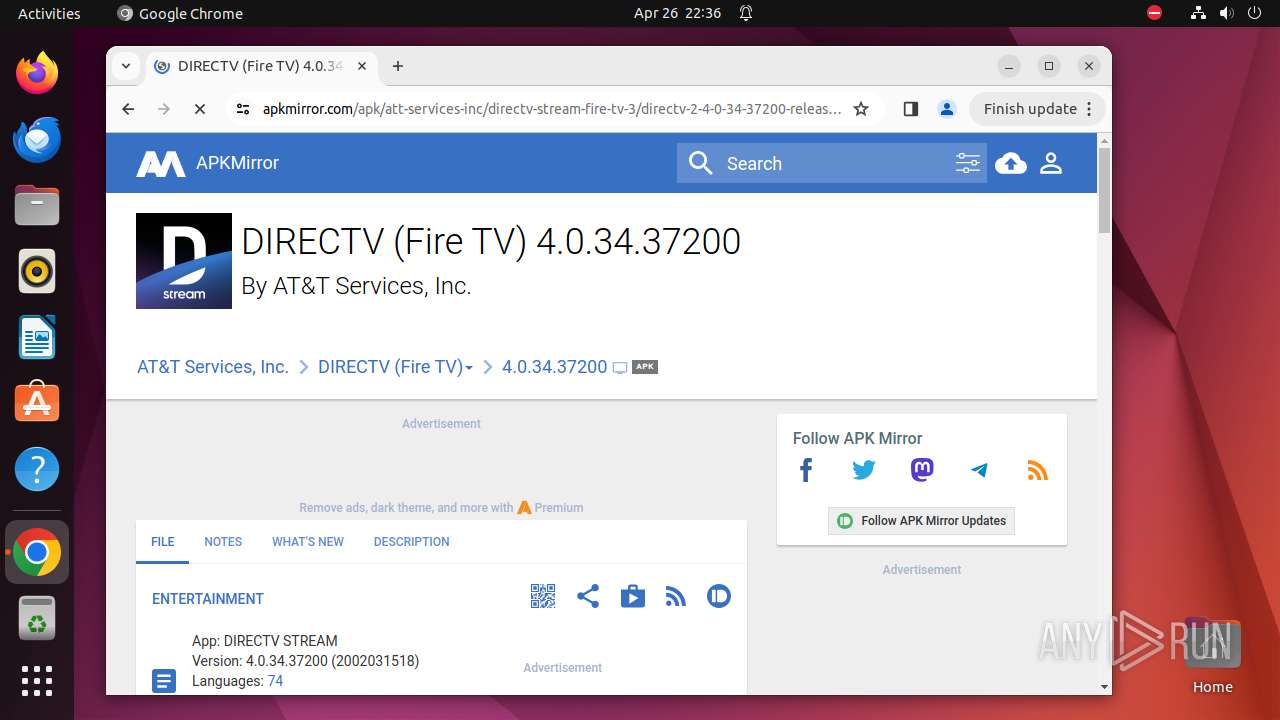Go back to the previous page

(128, 109)
